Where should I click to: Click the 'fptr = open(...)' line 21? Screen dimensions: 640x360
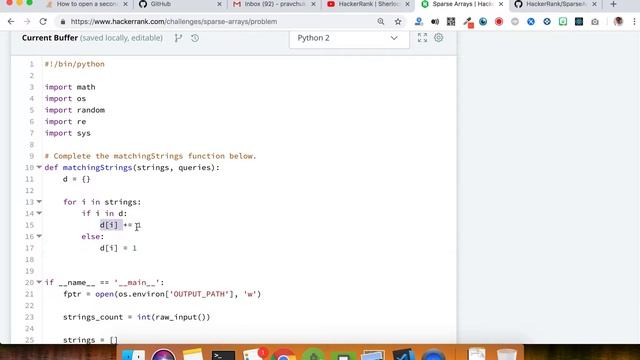(162, 294)
